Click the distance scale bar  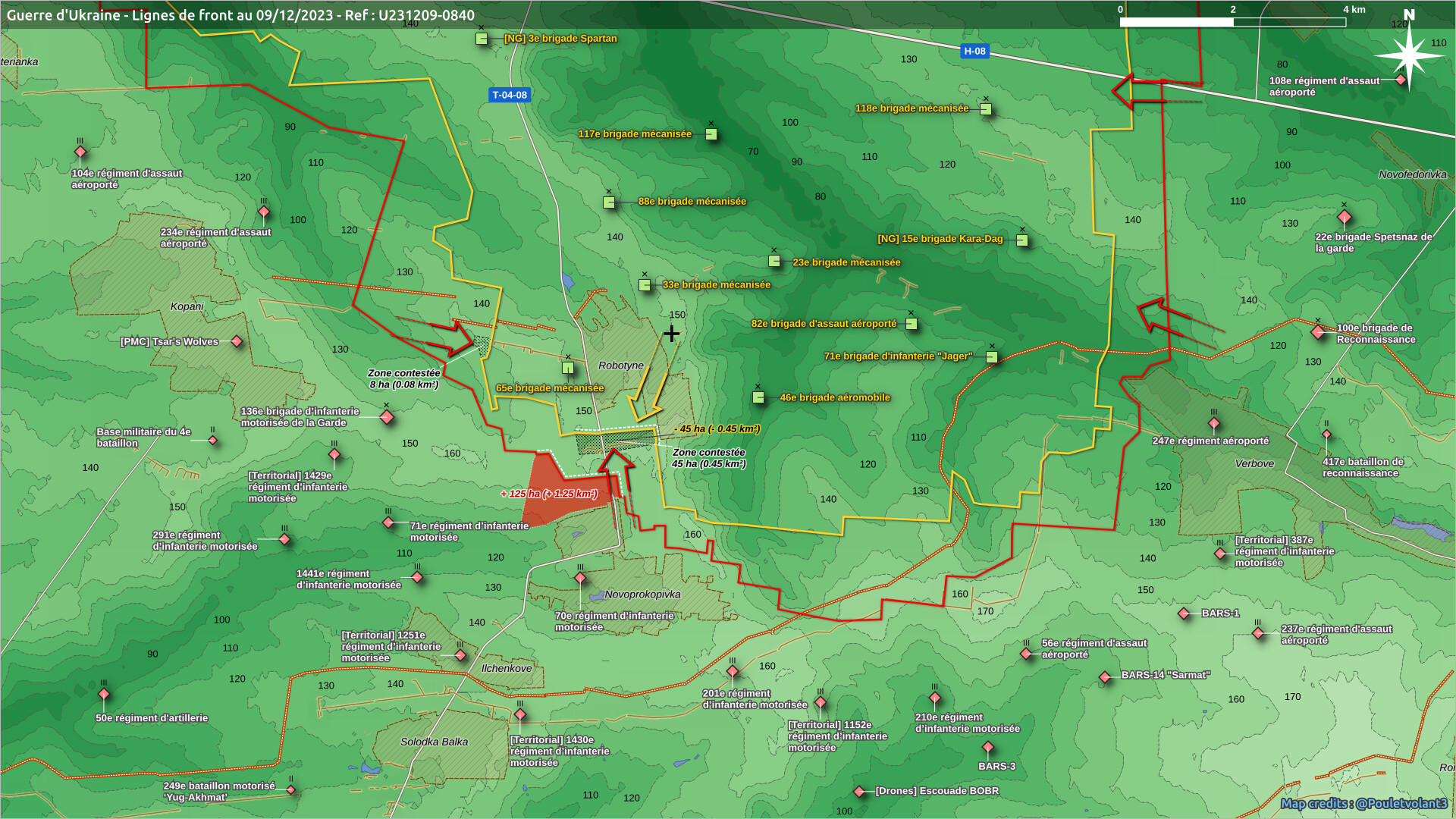coord(1232,22)
